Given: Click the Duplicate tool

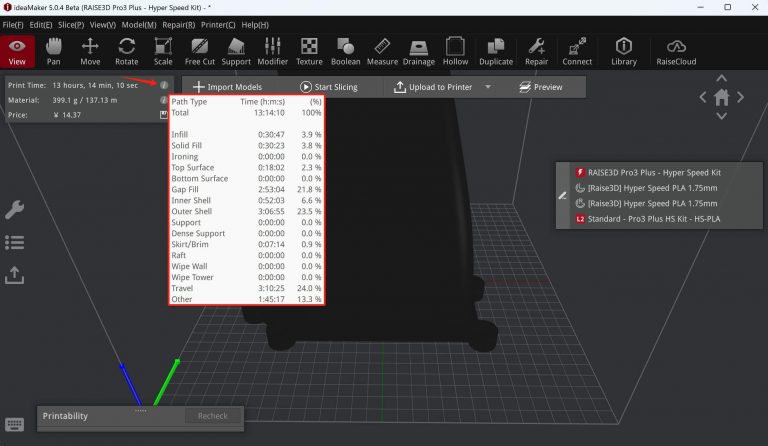Looking at the screenshot, I should pyautogui.click(x=496, y=51).
